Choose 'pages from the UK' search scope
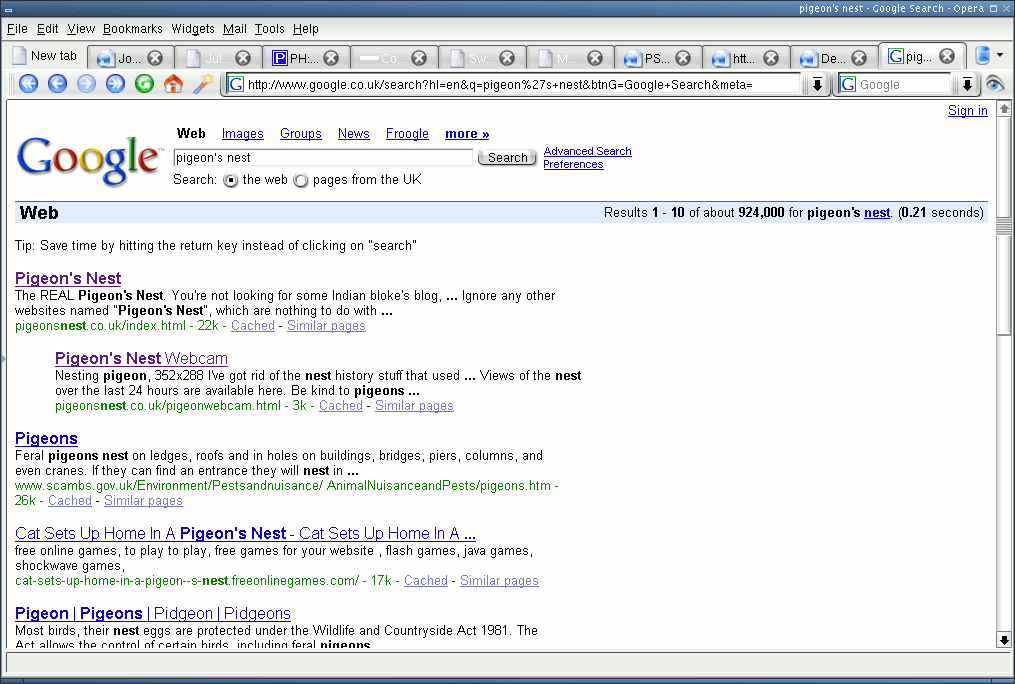The image size is (1015, 684). click(299, 180)
